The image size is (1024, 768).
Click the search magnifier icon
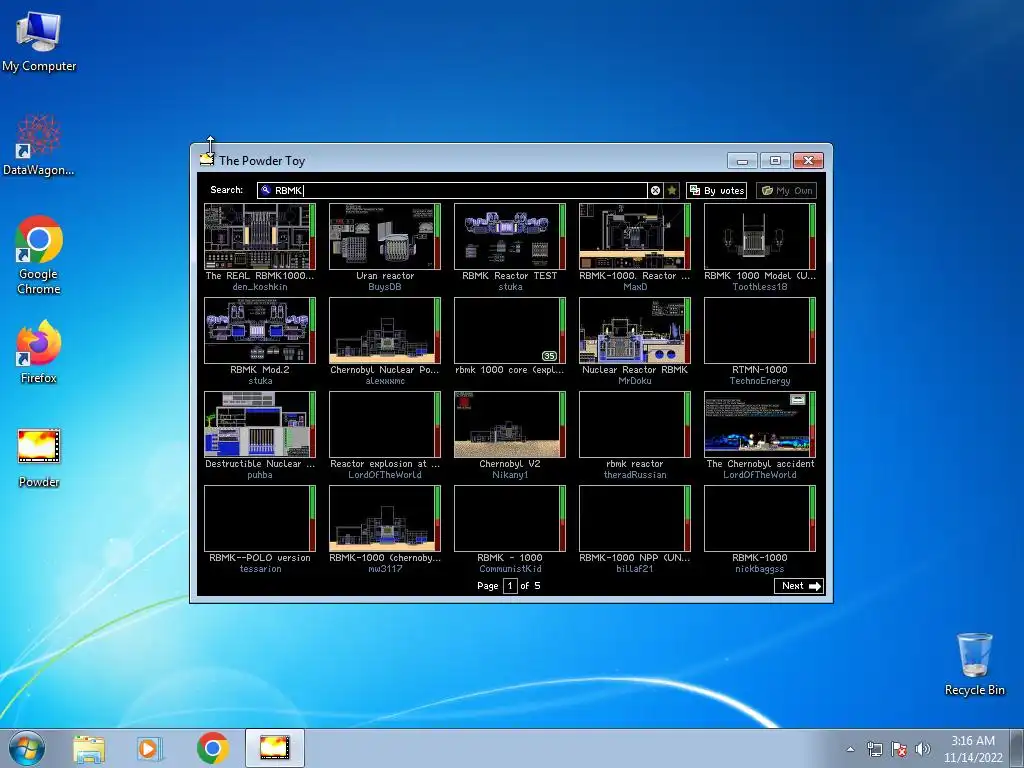(266, 190)
